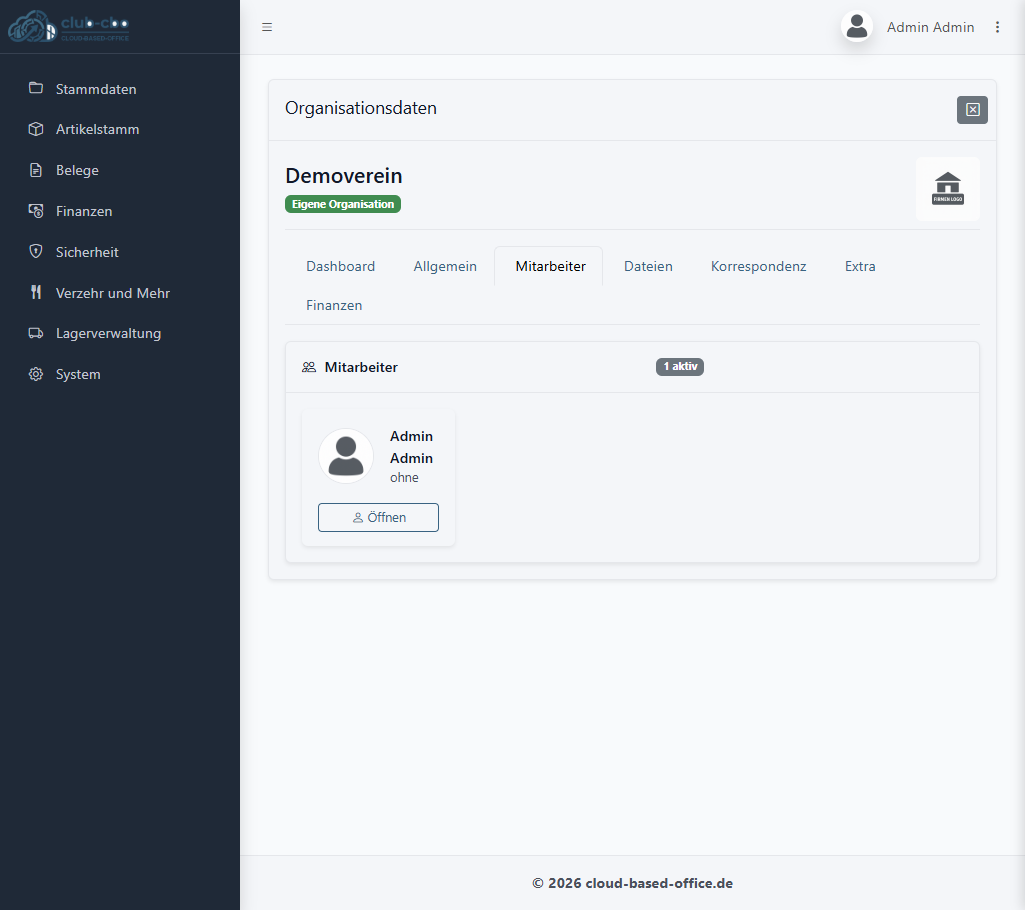1025x910 pixels.
Task: Click the Finanzen sidebar icon
Action: [36, 211]
